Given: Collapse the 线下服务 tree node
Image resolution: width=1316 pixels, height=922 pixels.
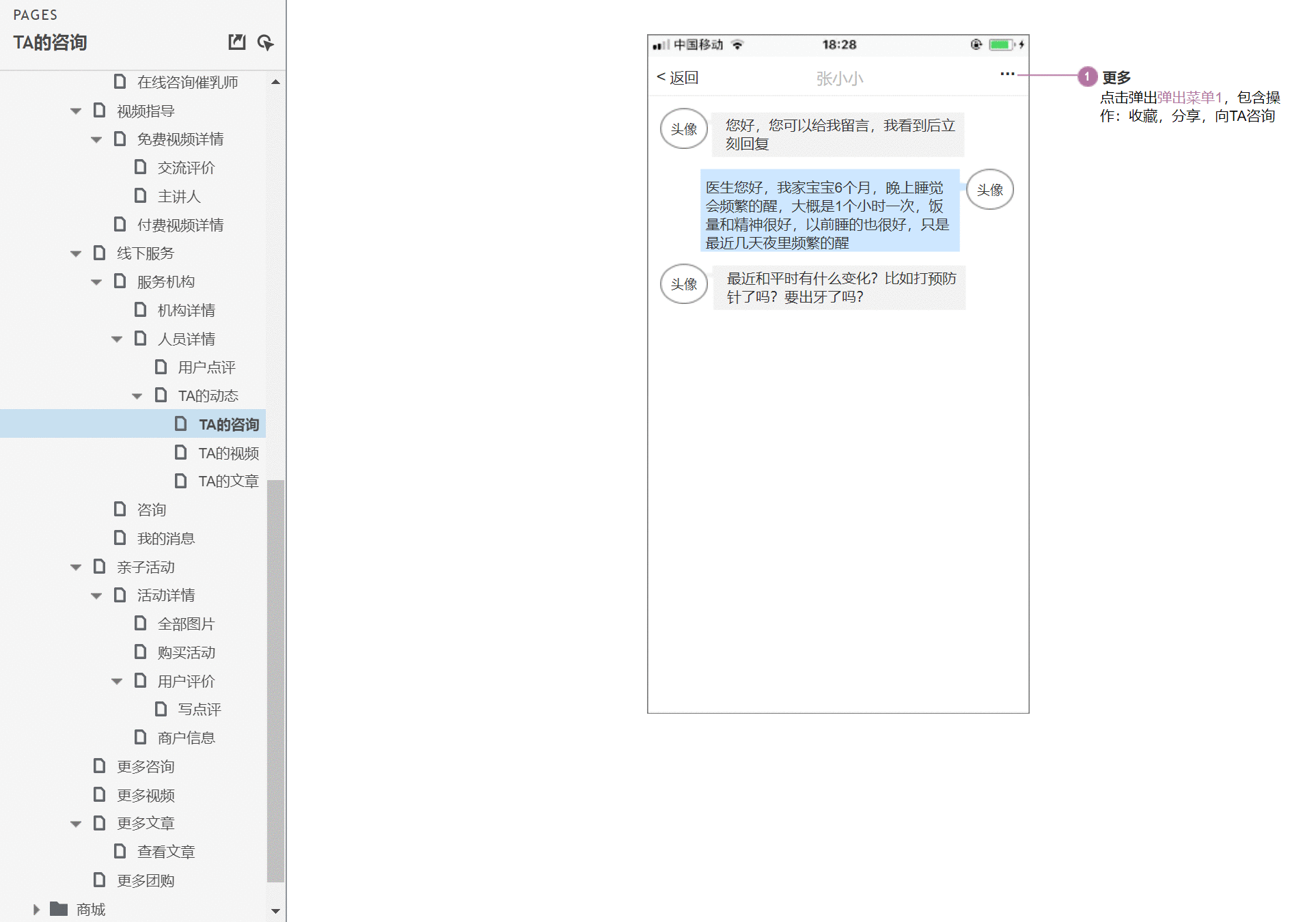Looking at the screenshot, I should tap(76, 253).
